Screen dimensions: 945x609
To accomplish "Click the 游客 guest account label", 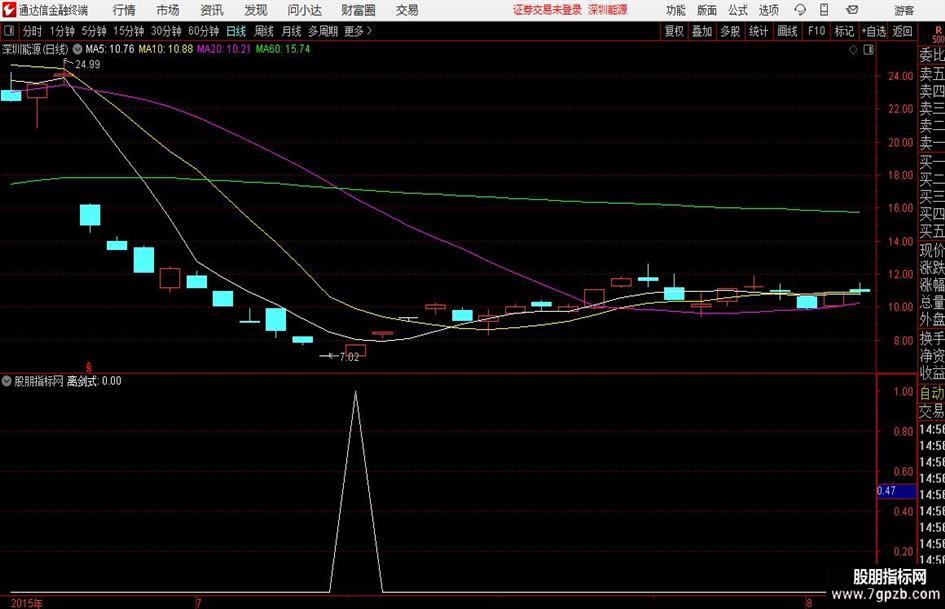I will click(x=904, y=10).
